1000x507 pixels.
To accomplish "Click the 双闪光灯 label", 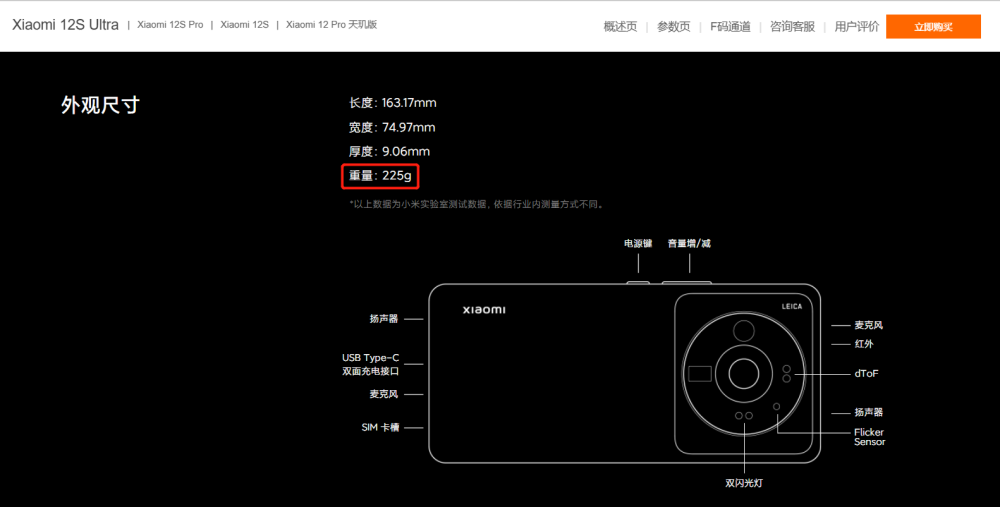I will [744, 483].
